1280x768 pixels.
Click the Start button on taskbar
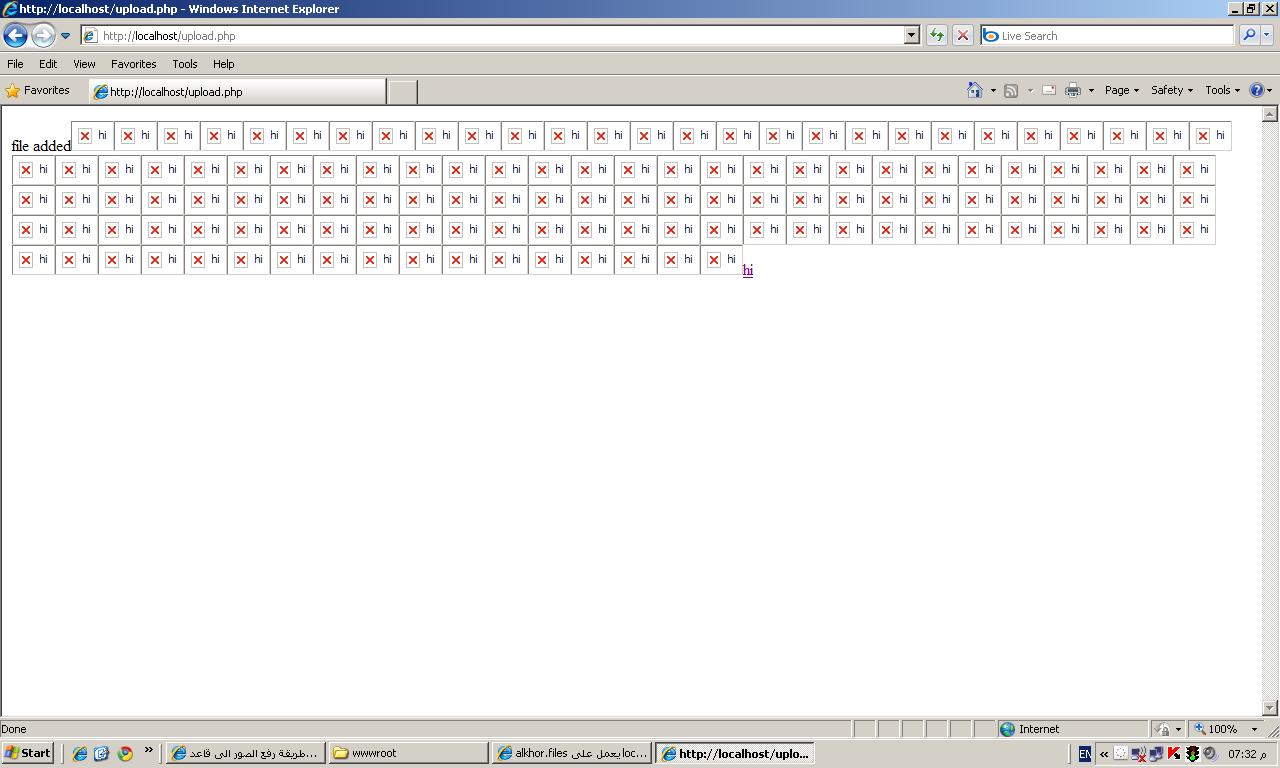[x=27, y=753]
